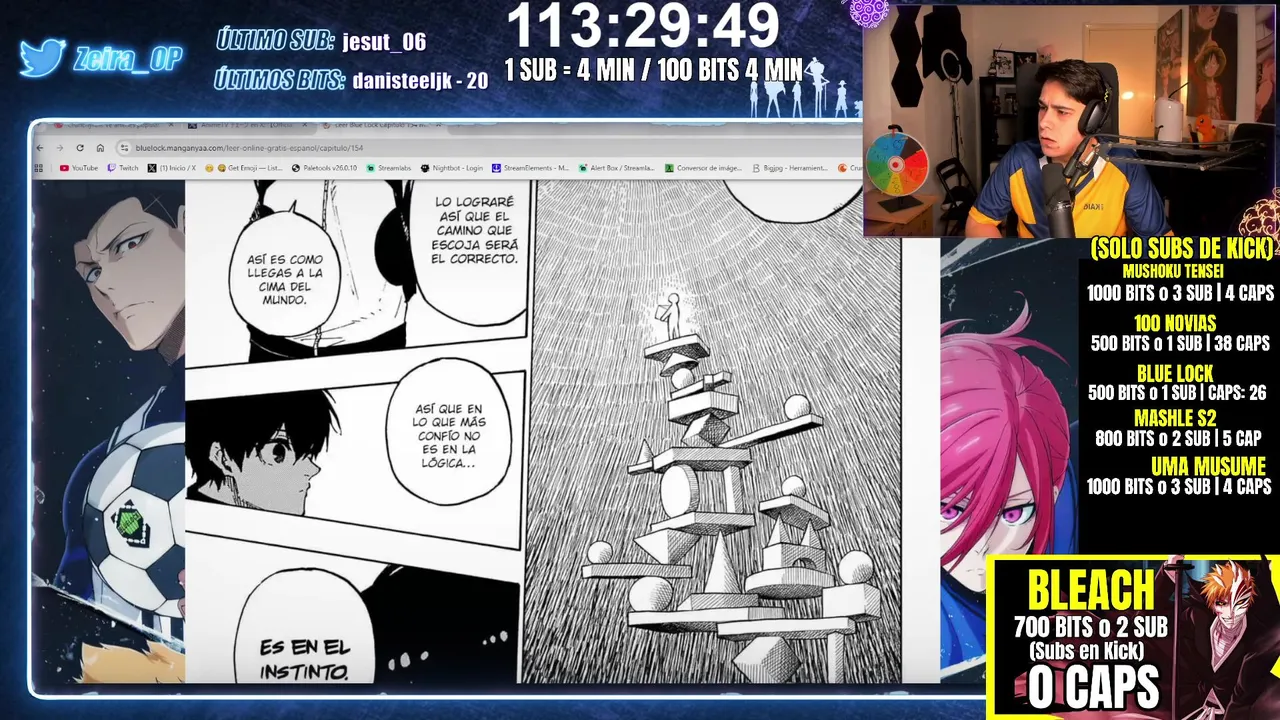
Task: Open the Streamlabs bookmark
Action: coord(389,168)
